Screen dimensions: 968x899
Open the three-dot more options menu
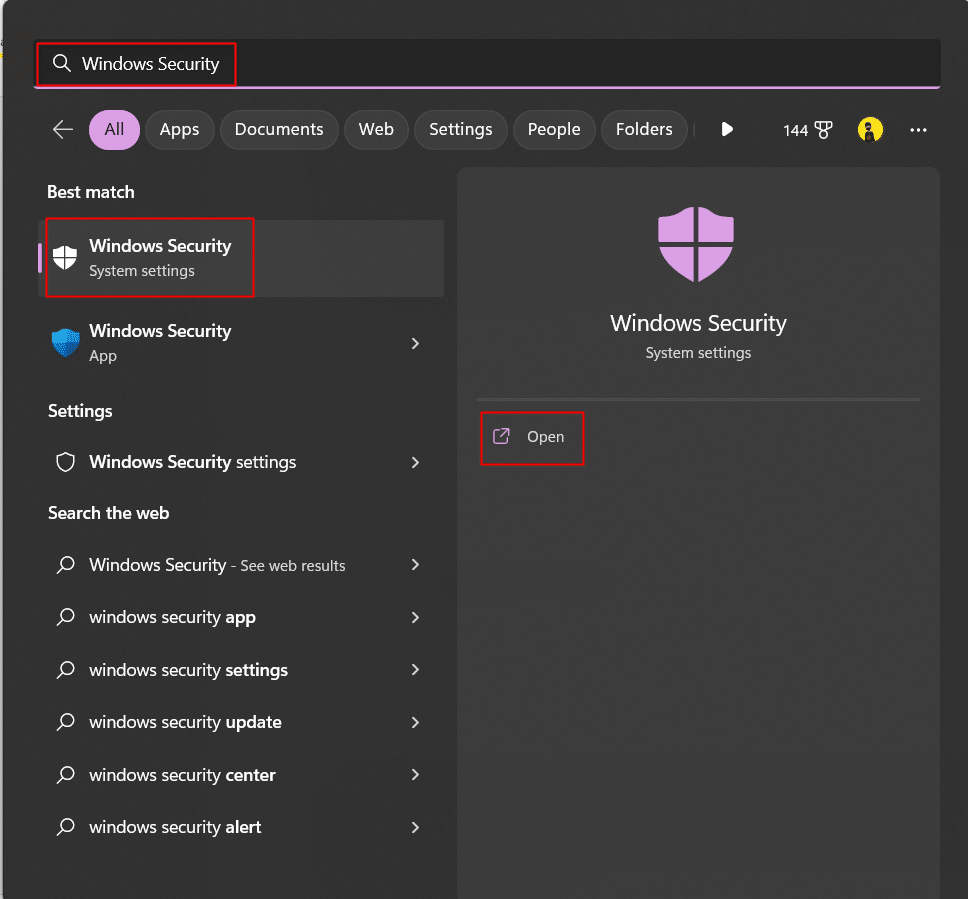coord(918,130)
